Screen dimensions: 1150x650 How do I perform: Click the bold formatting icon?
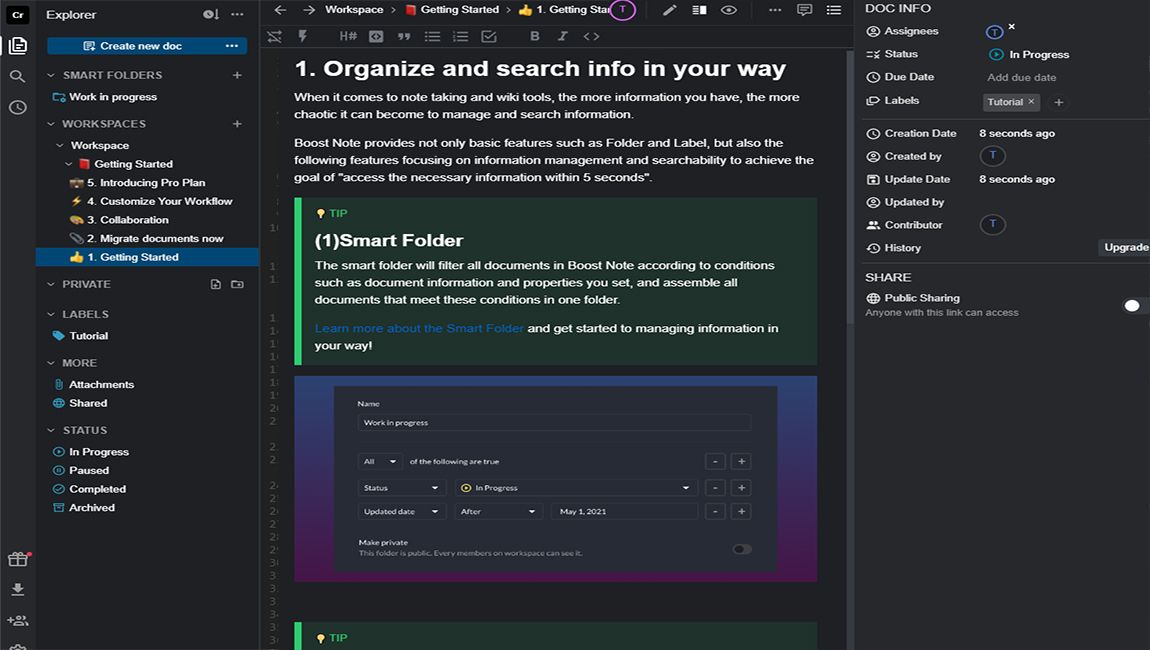(535, 36)
